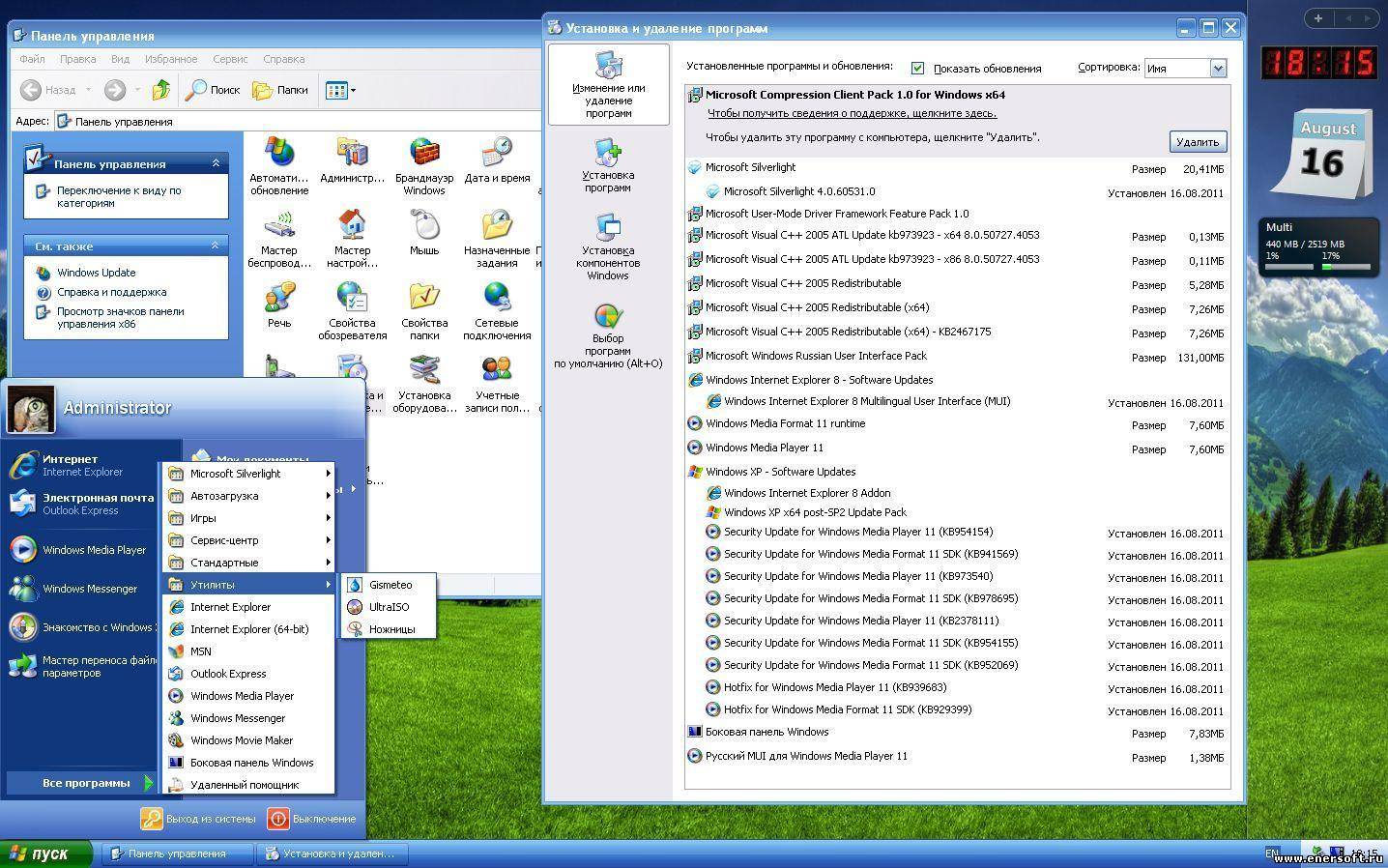Open Мастер беспроводной сети icon

point(279,238)
